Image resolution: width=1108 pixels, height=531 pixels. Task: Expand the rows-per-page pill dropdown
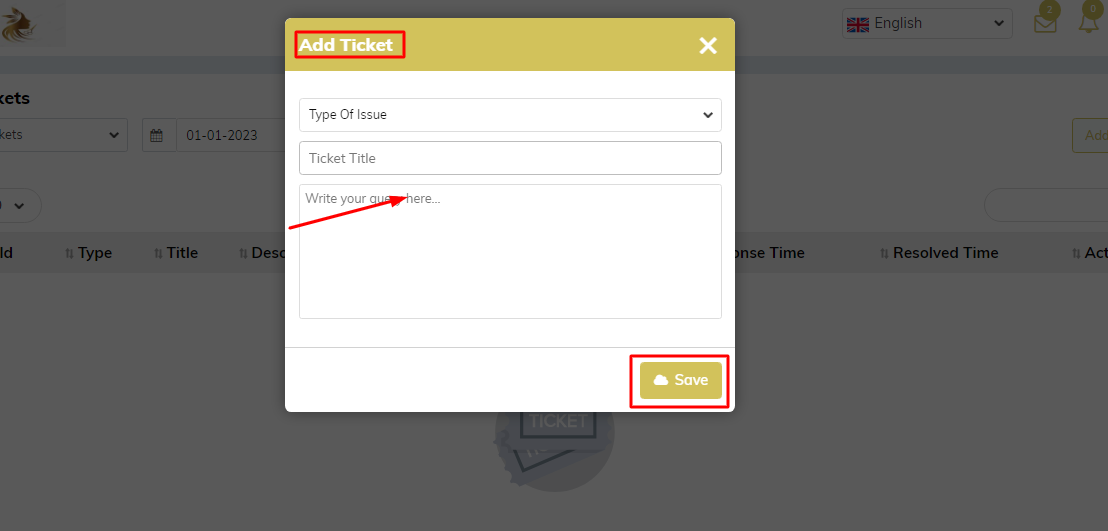19,206
